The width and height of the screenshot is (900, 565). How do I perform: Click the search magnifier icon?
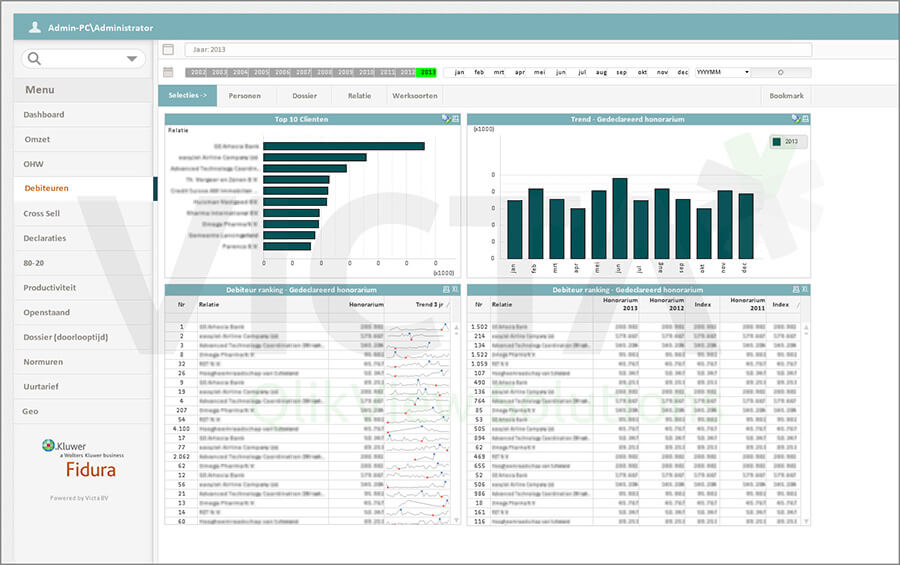coord(34,59)
